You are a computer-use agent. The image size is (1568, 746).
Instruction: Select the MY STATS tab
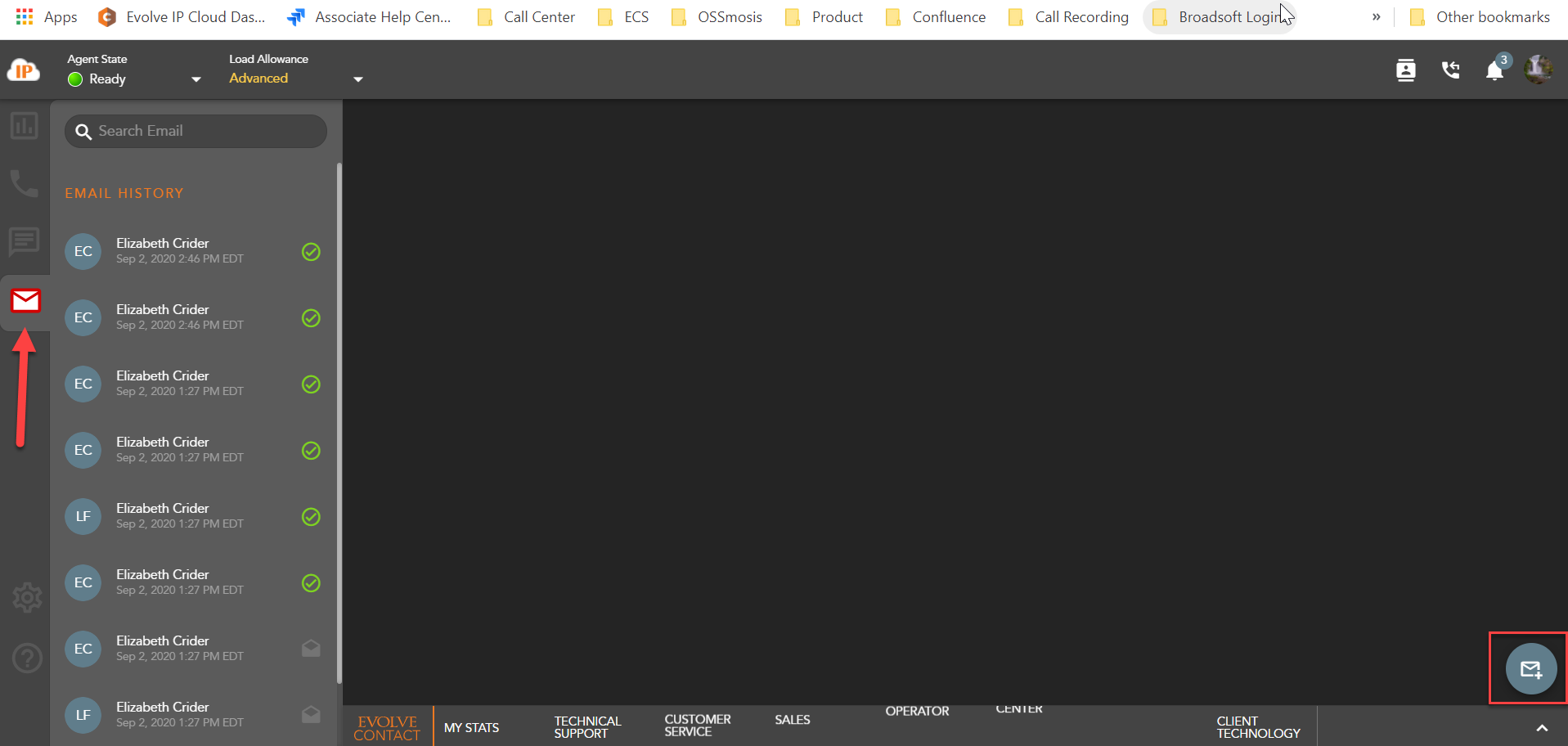(471, 727)
